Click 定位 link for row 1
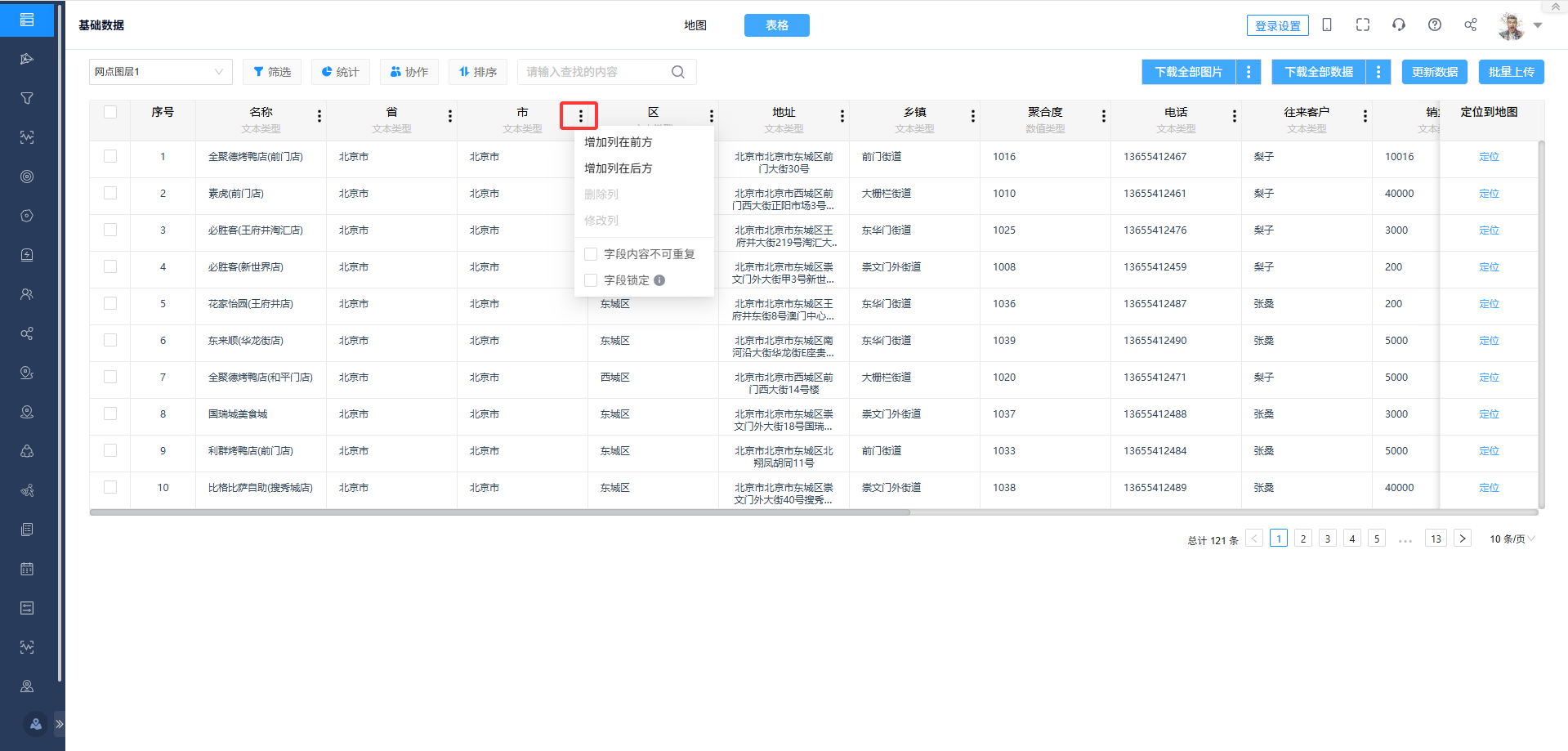 tap(1489, 157)
